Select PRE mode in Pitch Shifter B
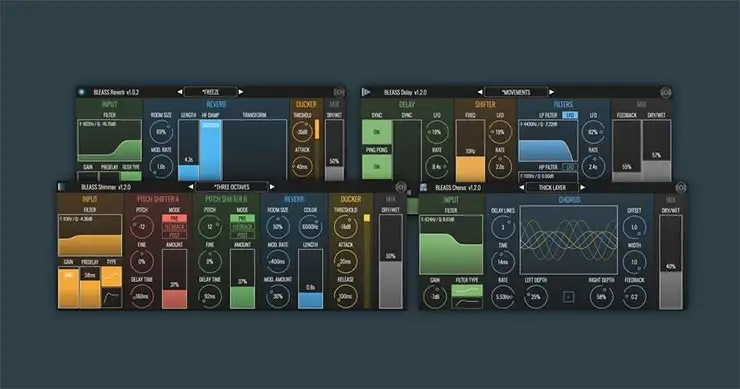Screen dimensions: 740x389 click(x=242, y=219)
